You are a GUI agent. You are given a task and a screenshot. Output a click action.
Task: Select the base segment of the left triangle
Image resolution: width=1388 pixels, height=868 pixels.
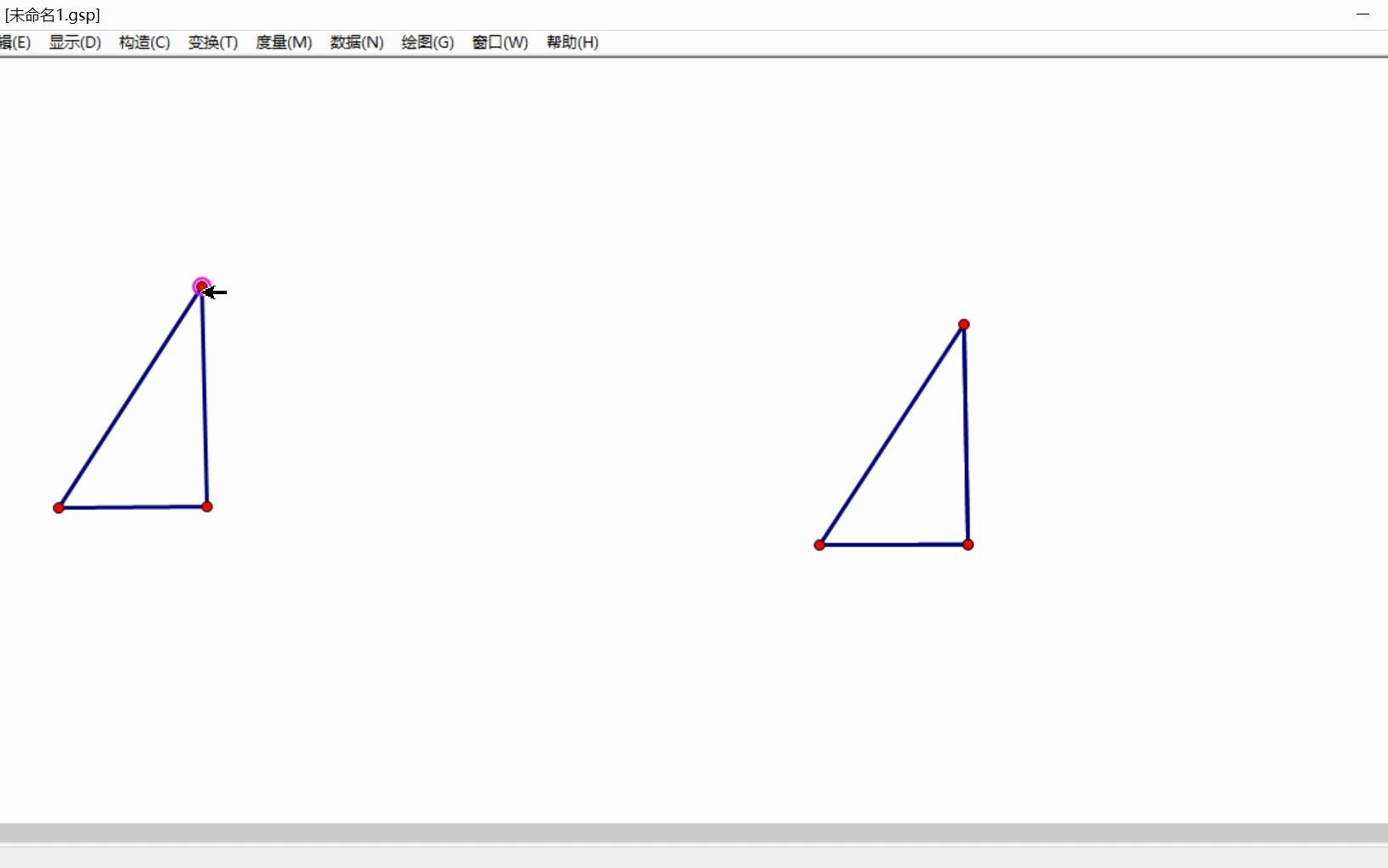pos(132,506)
